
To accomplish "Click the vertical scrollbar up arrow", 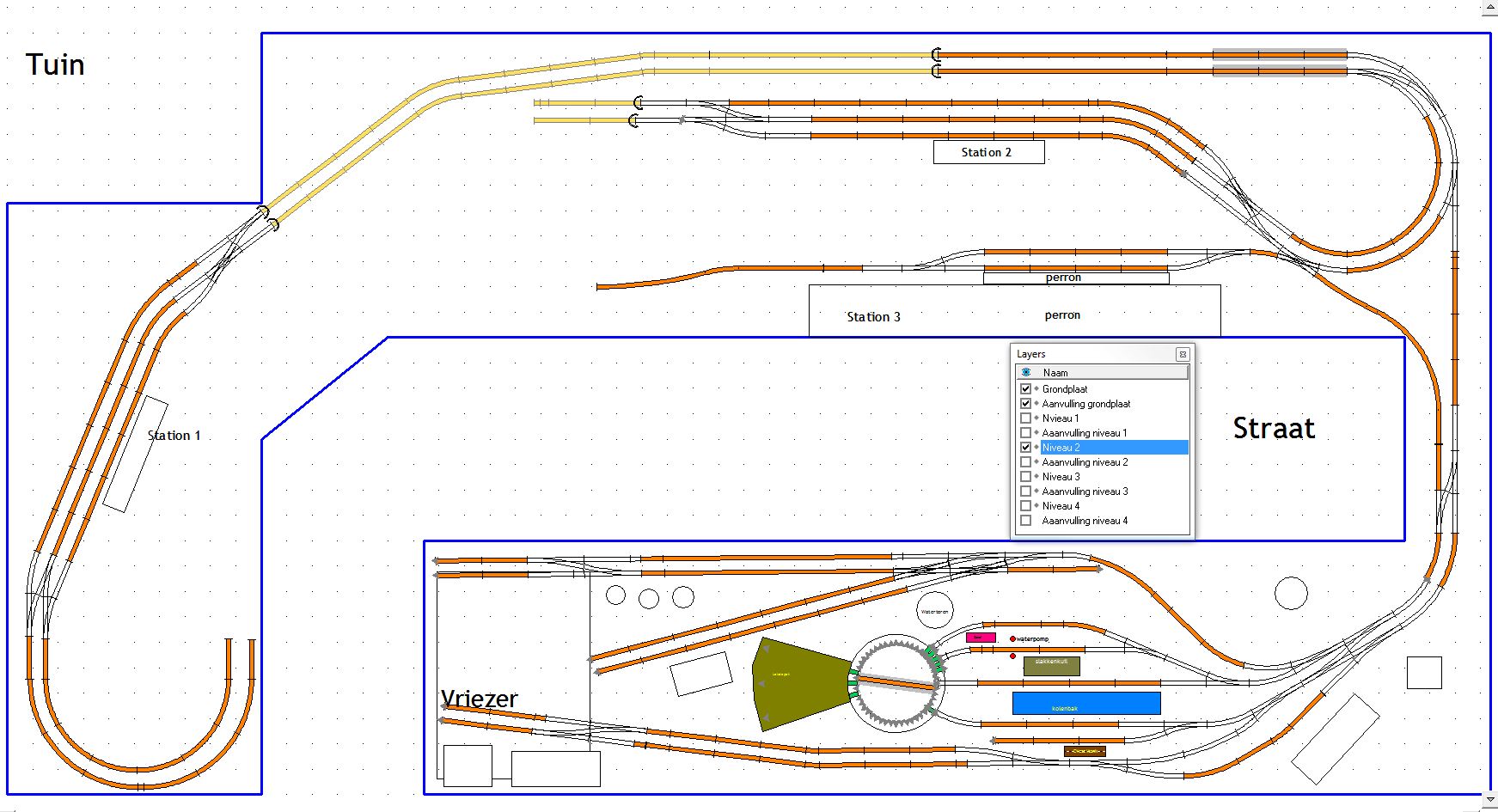I will click(1490, 7).
